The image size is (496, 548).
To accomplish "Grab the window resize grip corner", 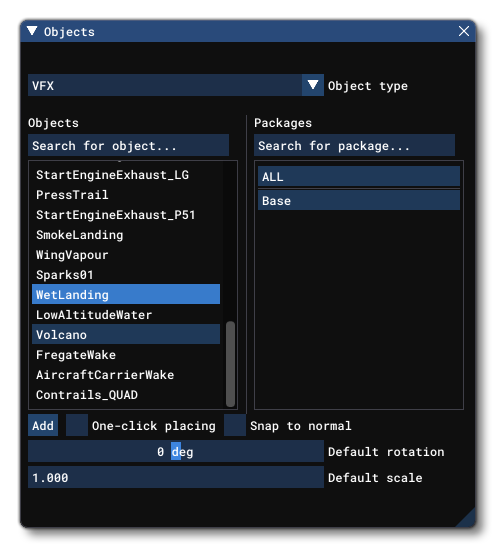I will [x=467, y=518].
